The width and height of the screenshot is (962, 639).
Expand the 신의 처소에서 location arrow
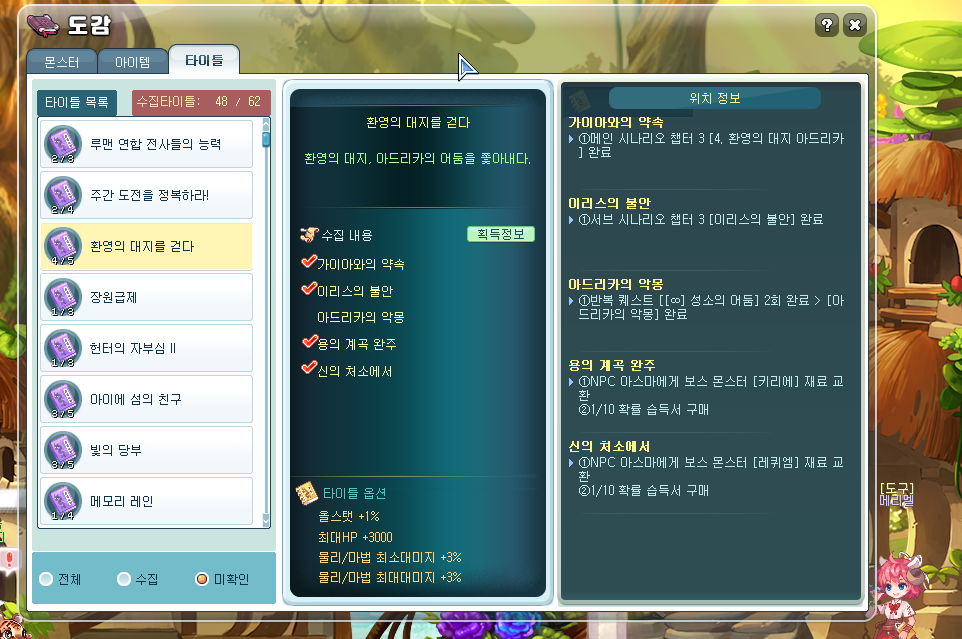click(571, 463)
